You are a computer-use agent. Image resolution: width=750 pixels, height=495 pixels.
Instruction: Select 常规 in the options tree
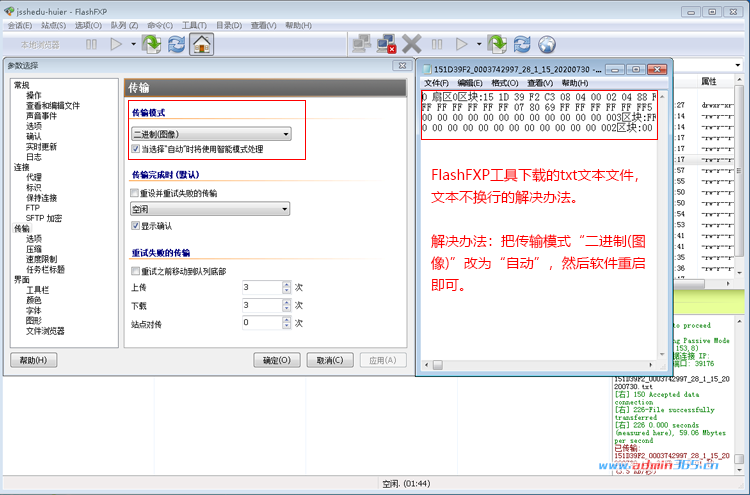pyautogui.click(x=22, y=85)
